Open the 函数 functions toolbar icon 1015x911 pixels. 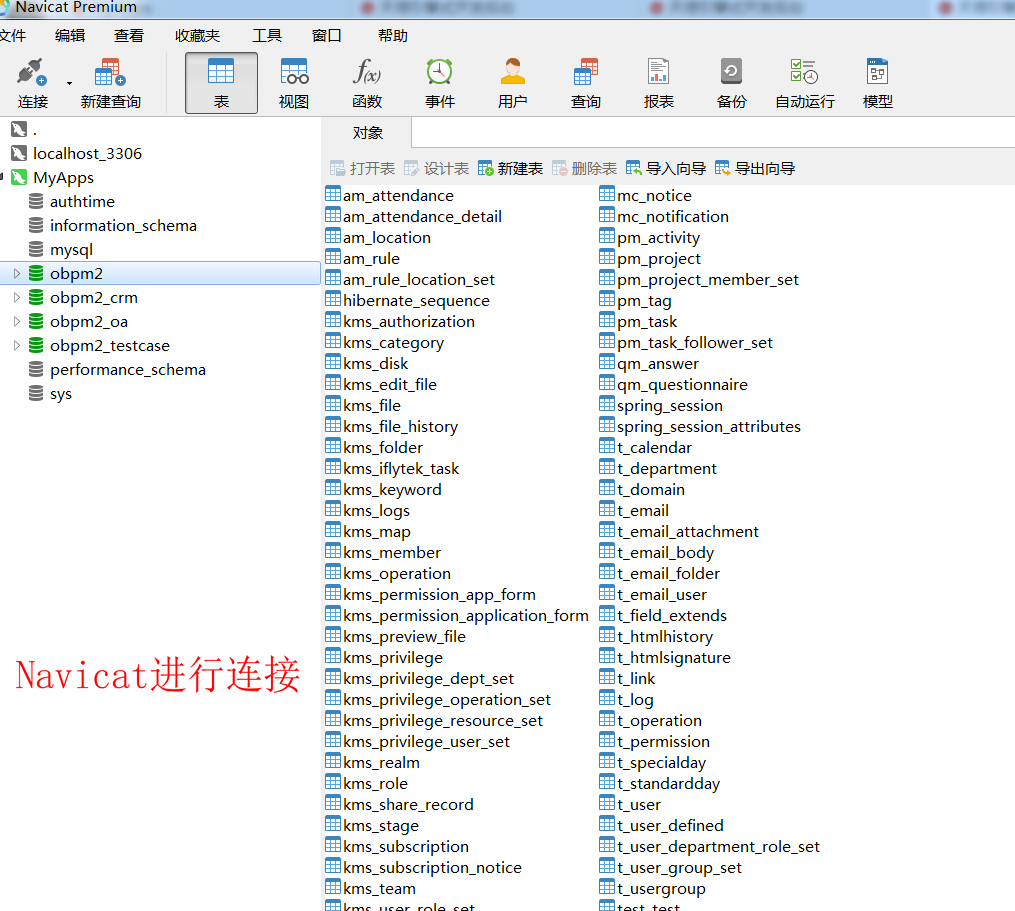pos(367,72)
